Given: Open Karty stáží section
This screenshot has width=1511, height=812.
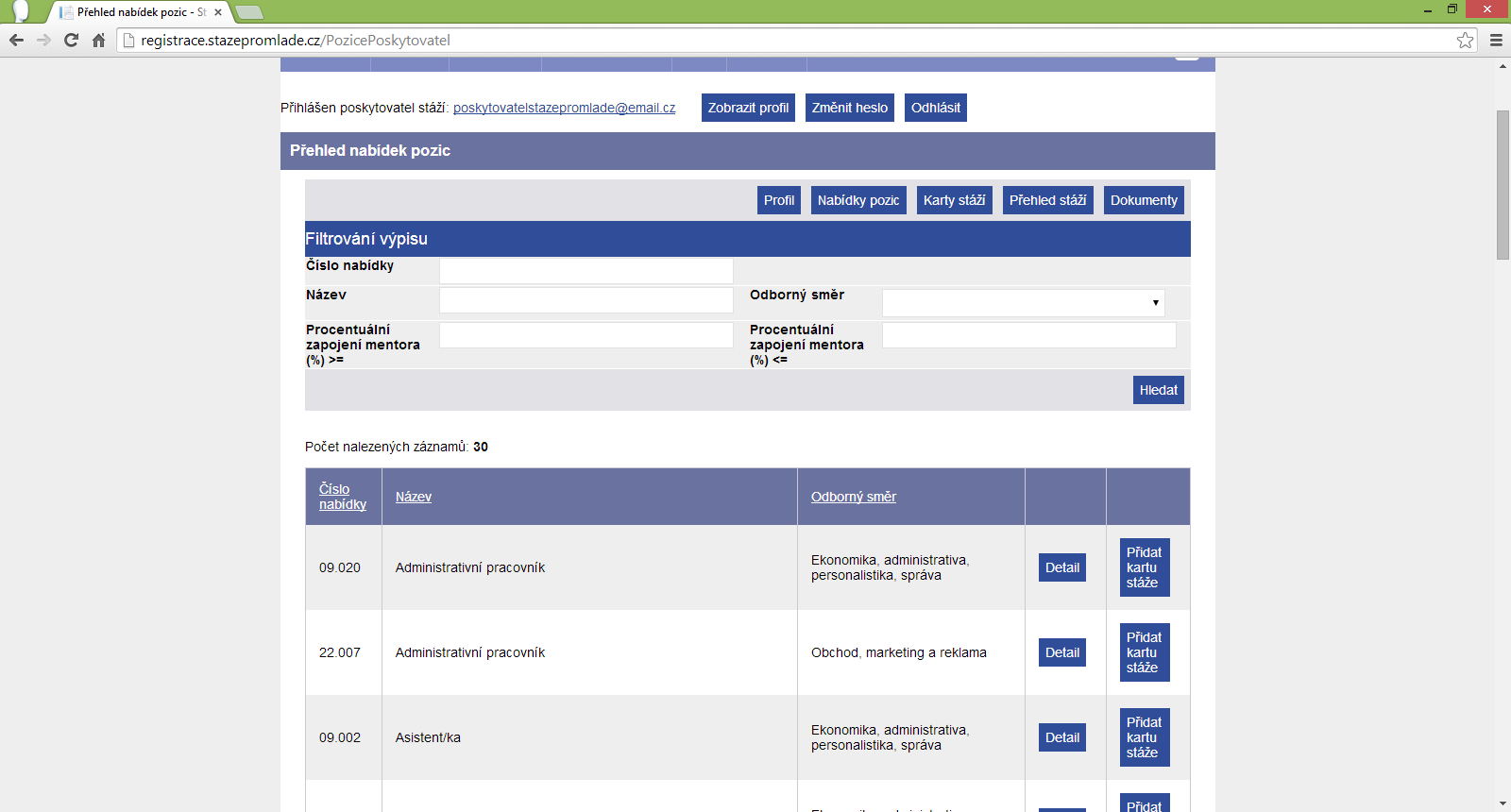Looking at the screenshot, I should 955,200.
